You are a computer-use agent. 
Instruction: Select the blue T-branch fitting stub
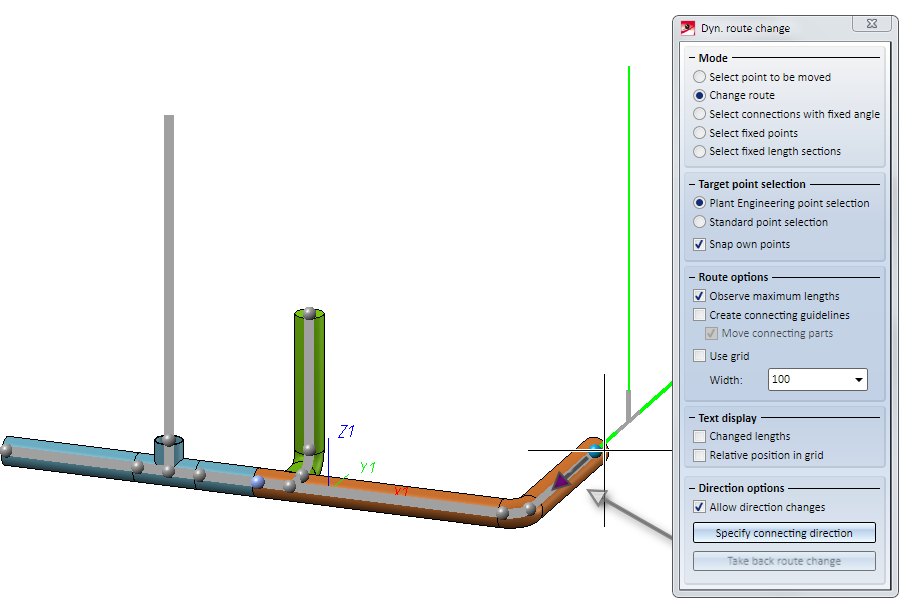click(x=169, y=449)
